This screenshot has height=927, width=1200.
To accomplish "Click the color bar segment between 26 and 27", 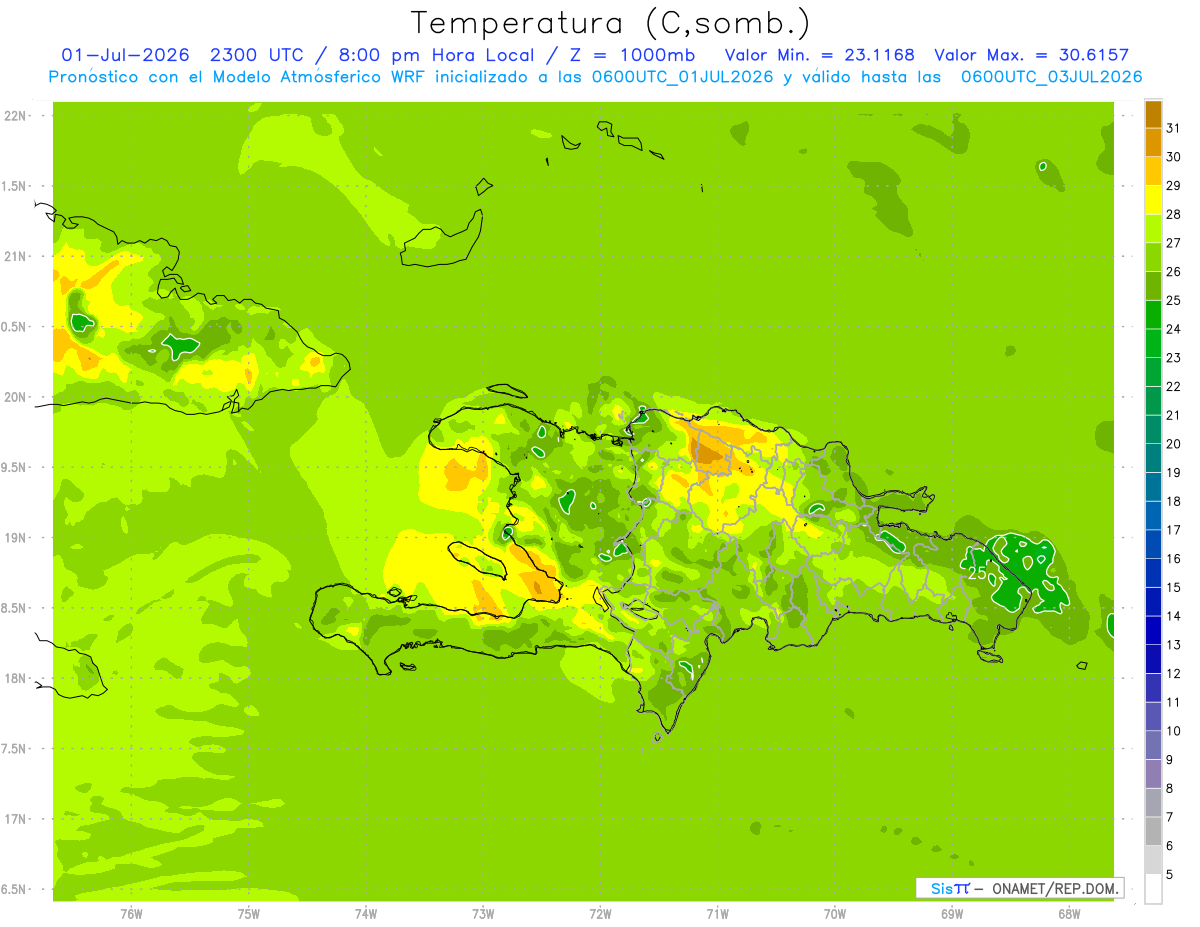I will pos(1153,257).
